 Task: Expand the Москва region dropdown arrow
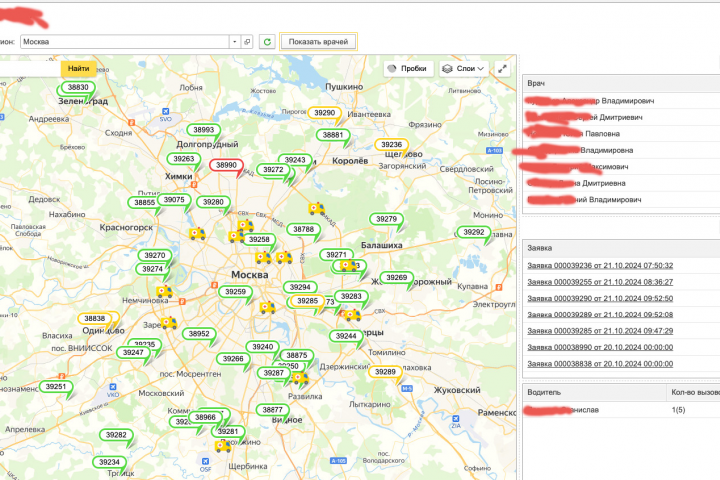[x=235, y=42]
